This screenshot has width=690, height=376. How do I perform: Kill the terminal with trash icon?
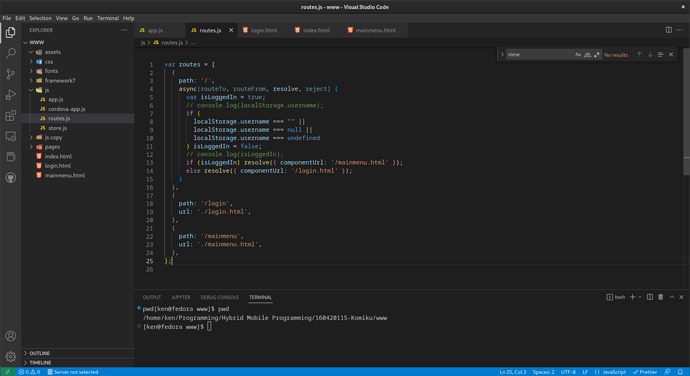(x=661, y=297)
